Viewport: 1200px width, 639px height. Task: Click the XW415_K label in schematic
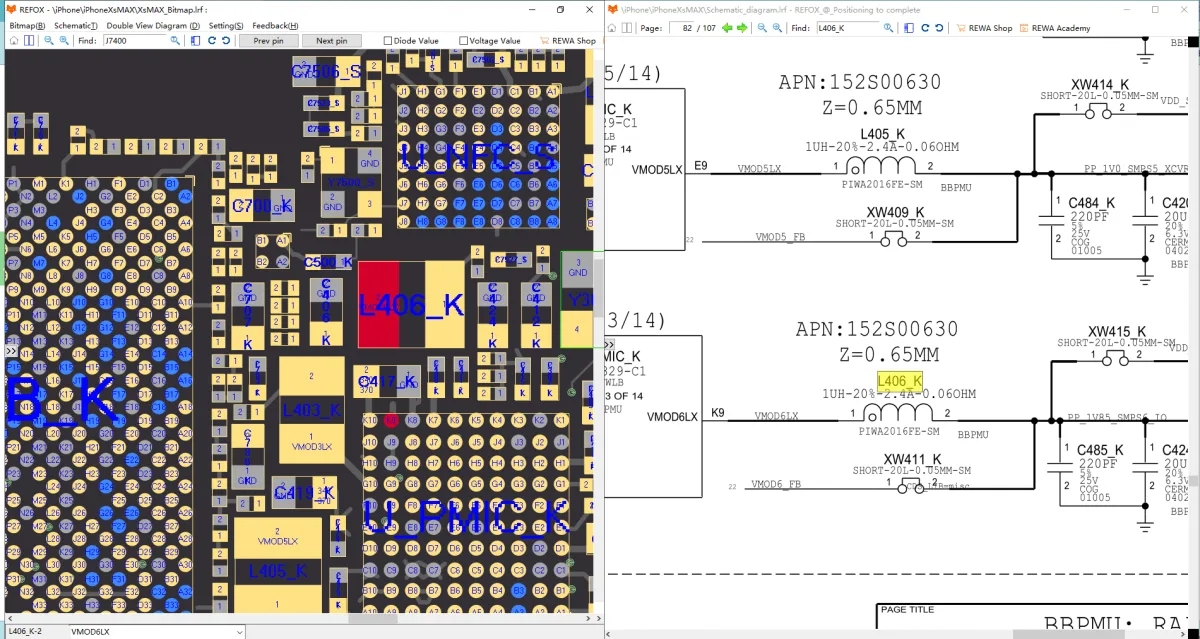(x=1117, y=331)
